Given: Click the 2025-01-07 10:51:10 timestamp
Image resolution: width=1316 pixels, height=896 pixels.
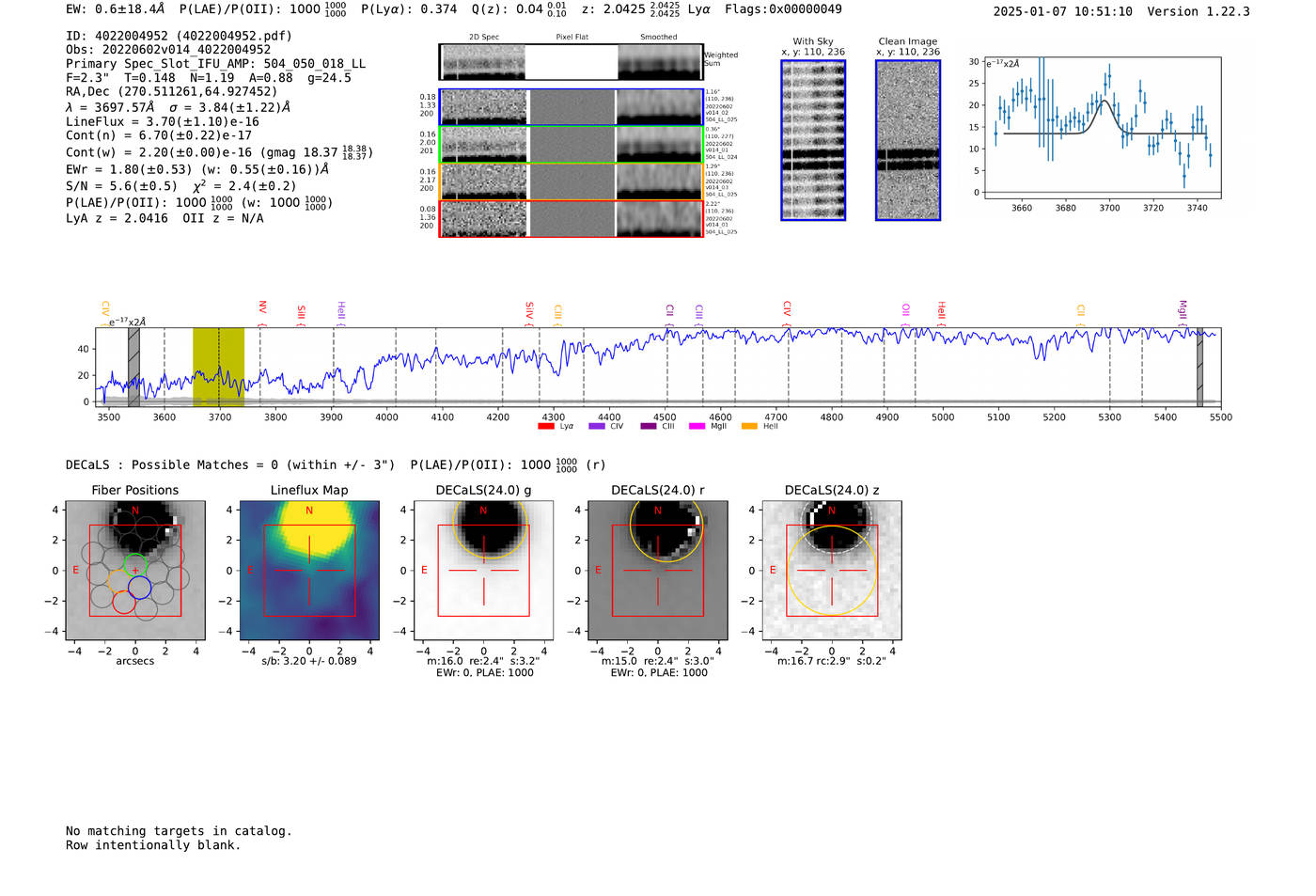Looking at the screenshot, I should point(1062,11).
